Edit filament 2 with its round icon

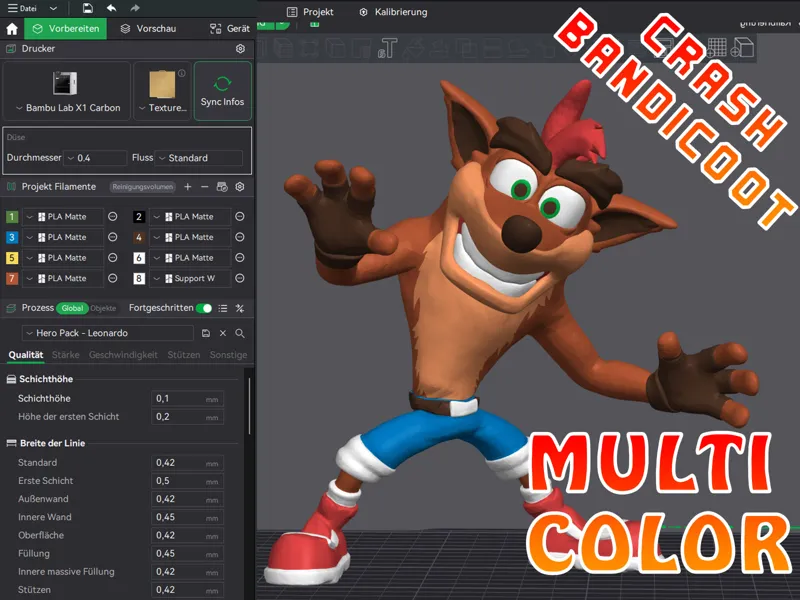click(240, 217)
